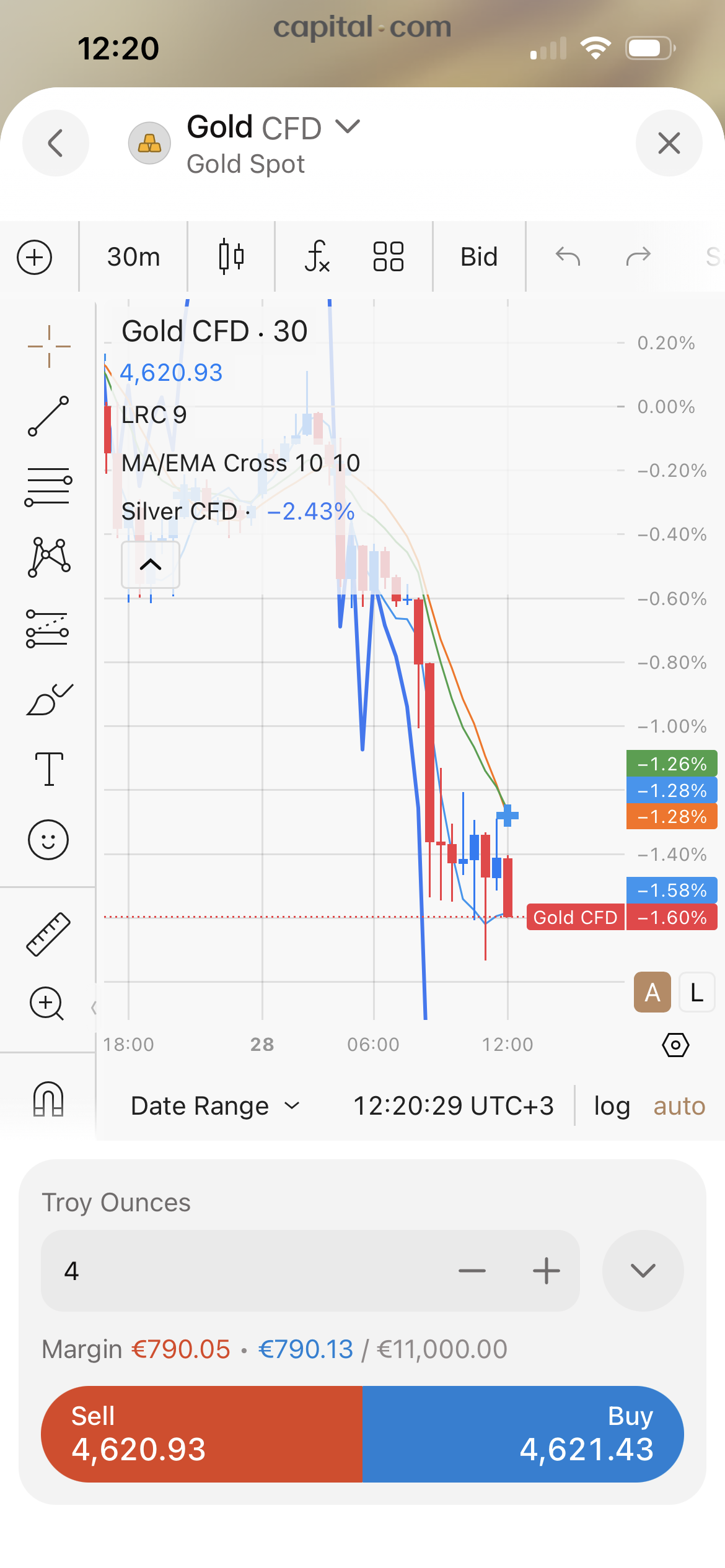725x1568 pixels.
Task: Open the Date Range dropdown
Action: pos(215,1105)
